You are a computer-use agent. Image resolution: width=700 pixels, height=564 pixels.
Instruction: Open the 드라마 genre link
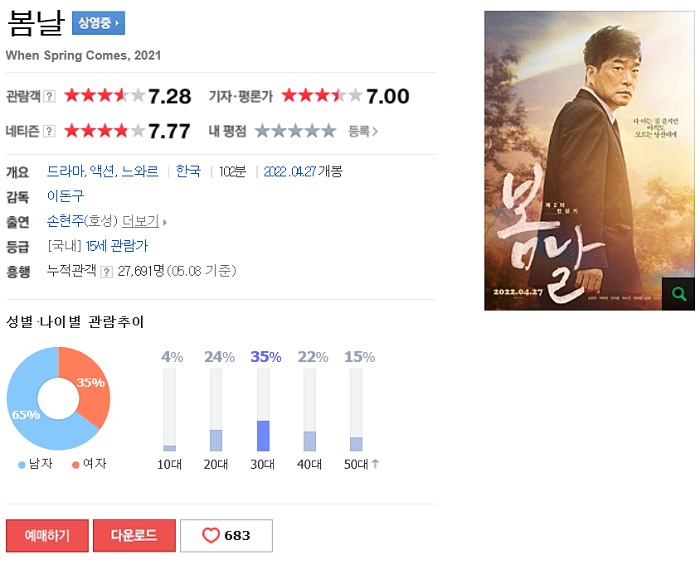66,171
